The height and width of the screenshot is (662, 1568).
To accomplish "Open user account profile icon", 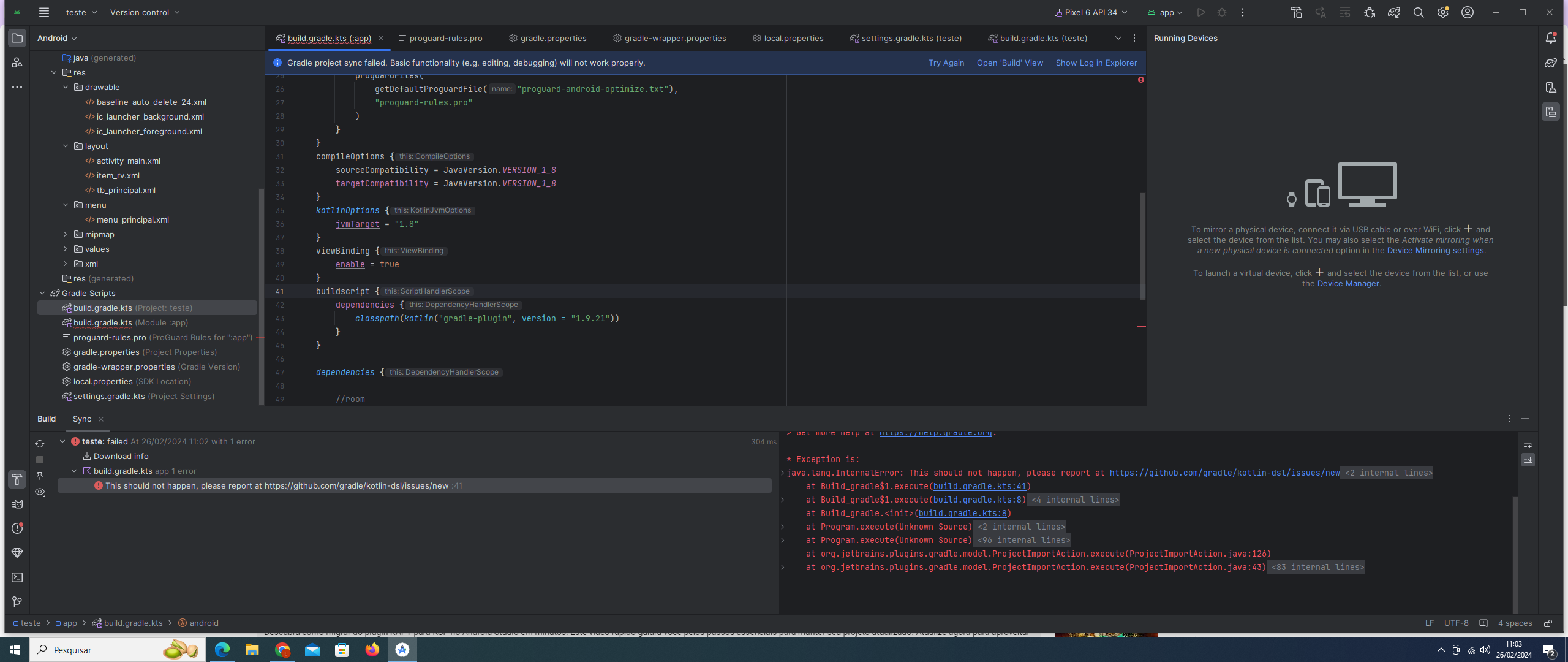I will [1468, 12].
